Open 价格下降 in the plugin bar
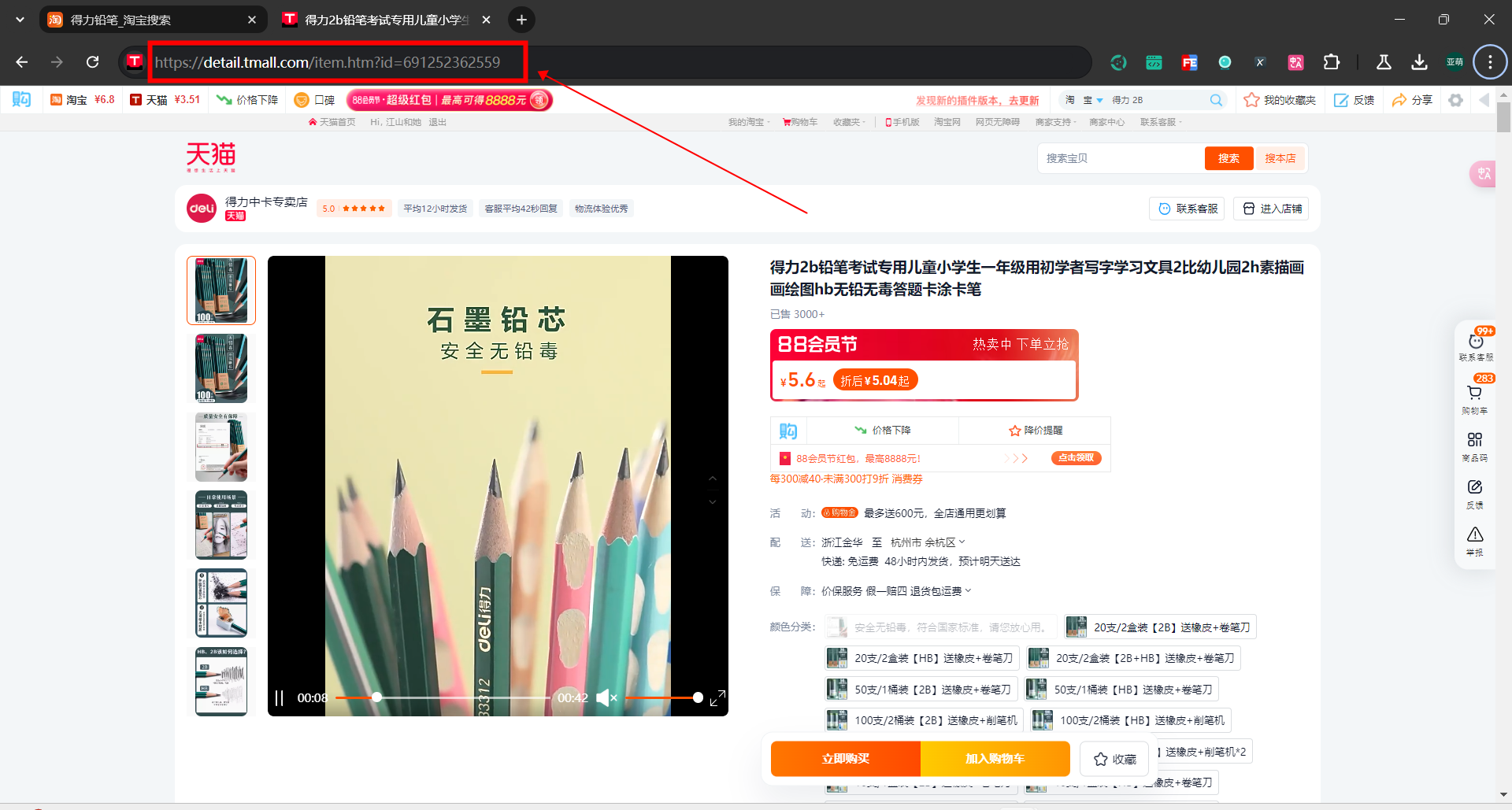The width and height of the screenshot is (1512, 810). 247,100
